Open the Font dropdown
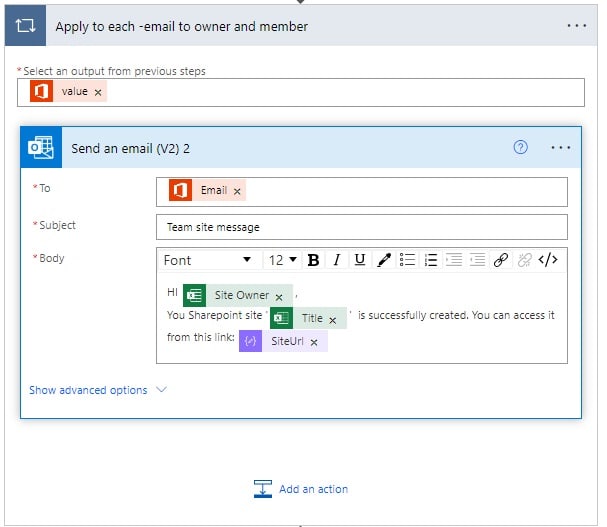This screenshot has height=527, width=607. point(208,260)
